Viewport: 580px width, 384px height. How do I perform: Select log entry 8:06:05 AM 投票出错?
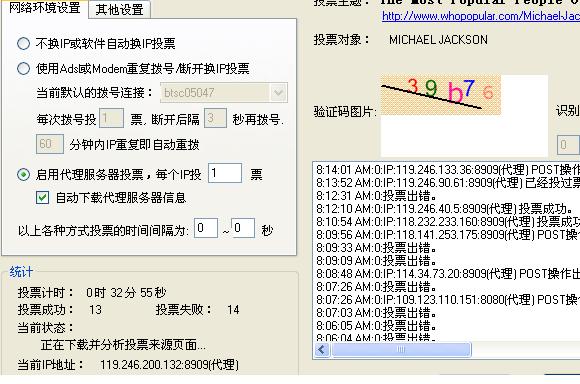[x=377, y=326]
